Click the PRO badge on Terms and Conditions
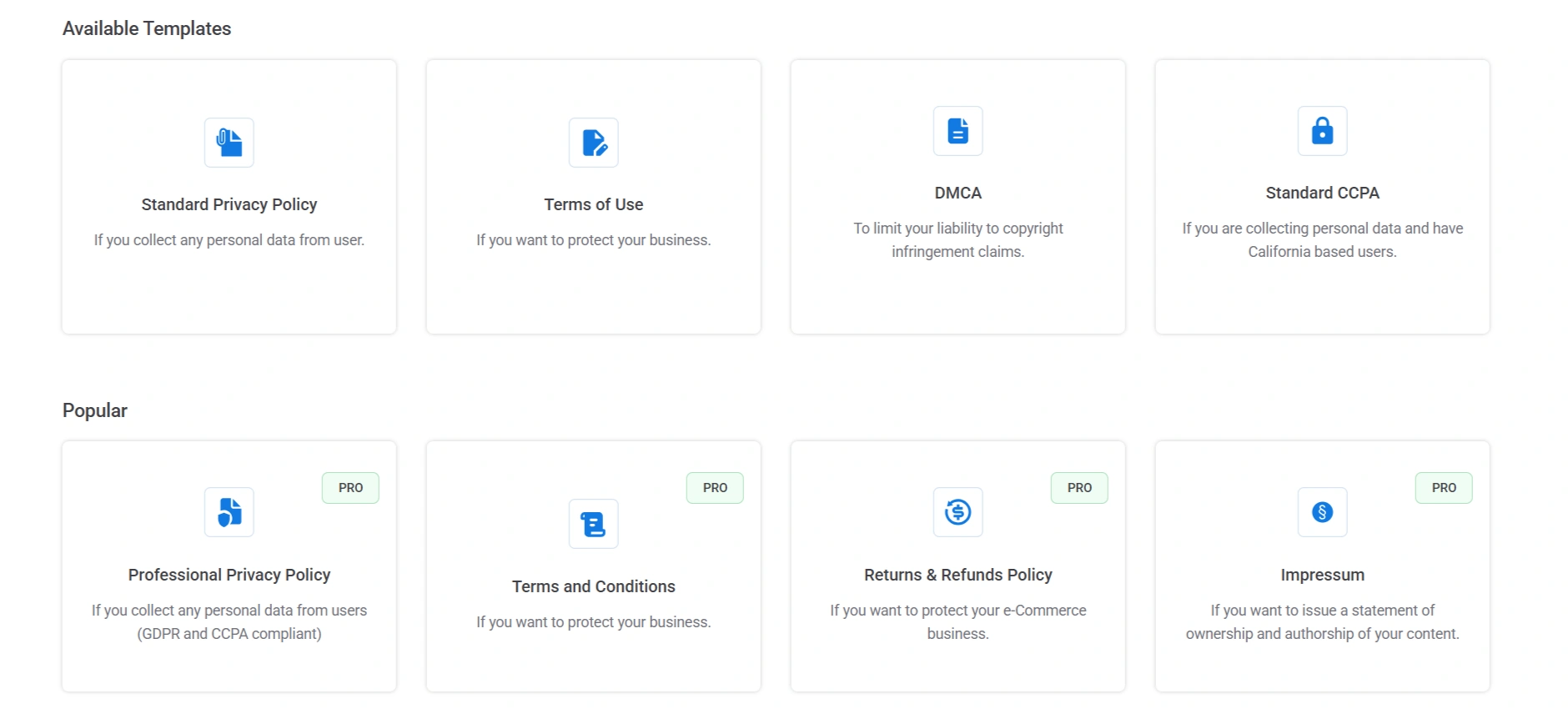This screenshot has width=1568, height=709. [x=715, y=487]
